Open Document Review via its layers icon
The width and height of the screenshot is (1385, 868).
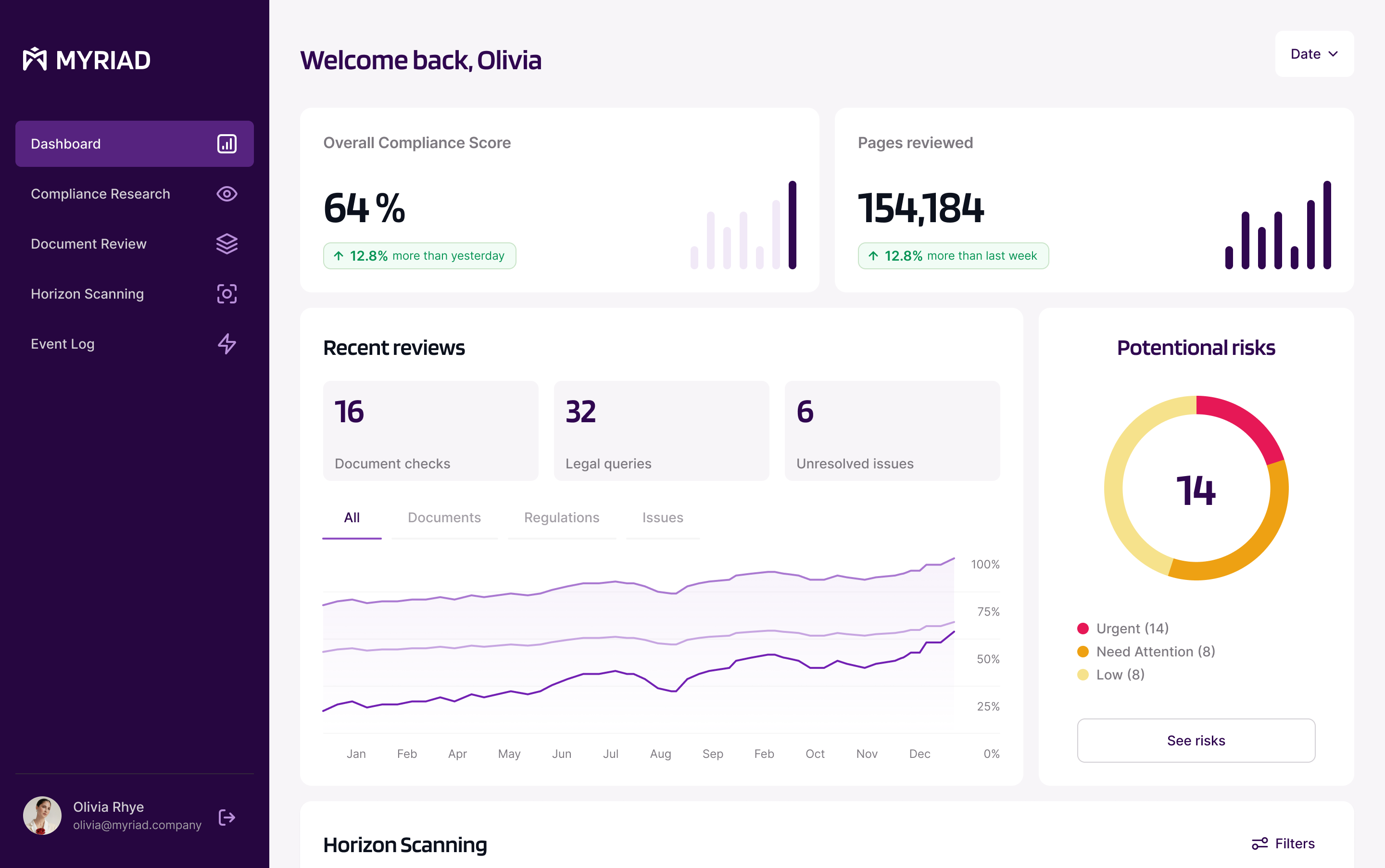coord(227,243)
